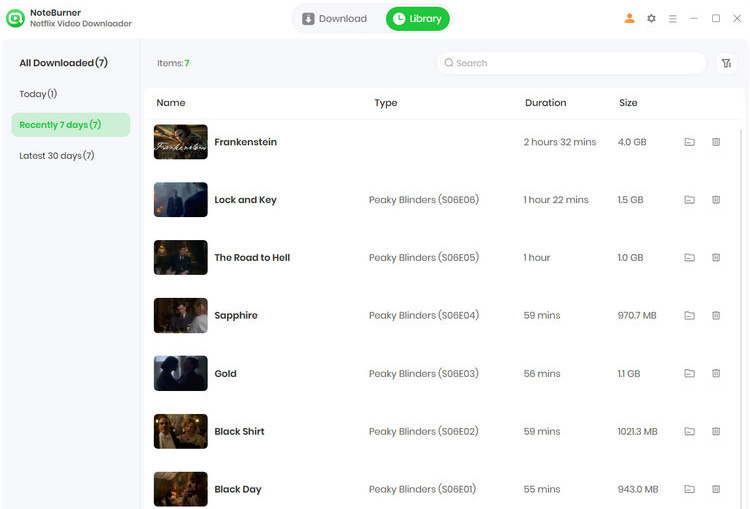Image resolution: width=750 pixels, height=509 pixels.
Task: Open the filter options icon
Action: coord(726,63)
